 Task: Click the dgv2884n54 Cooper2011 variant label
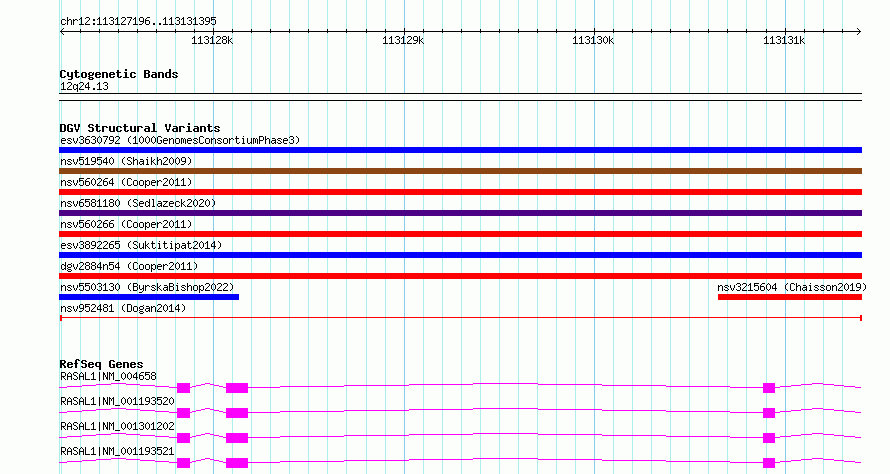pyautogui.click(x=129, y=266)
